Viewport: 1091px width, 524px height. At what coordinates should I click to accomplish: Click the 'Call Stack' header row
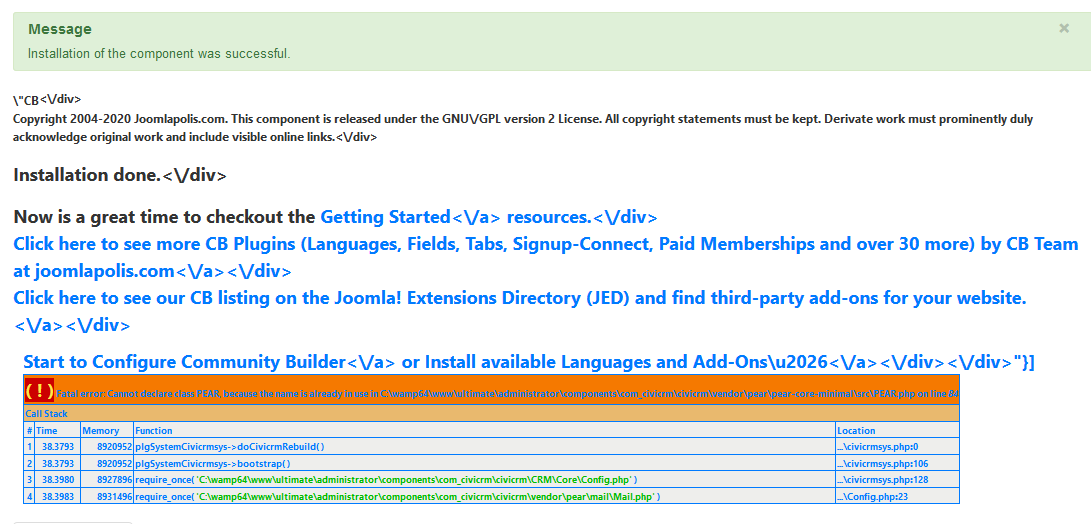[491, 413]
